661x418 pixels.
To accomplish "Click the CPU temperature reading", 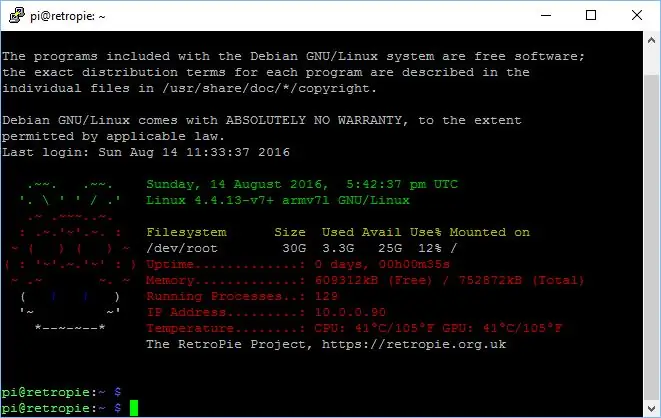I will click(x=374, y=328).
